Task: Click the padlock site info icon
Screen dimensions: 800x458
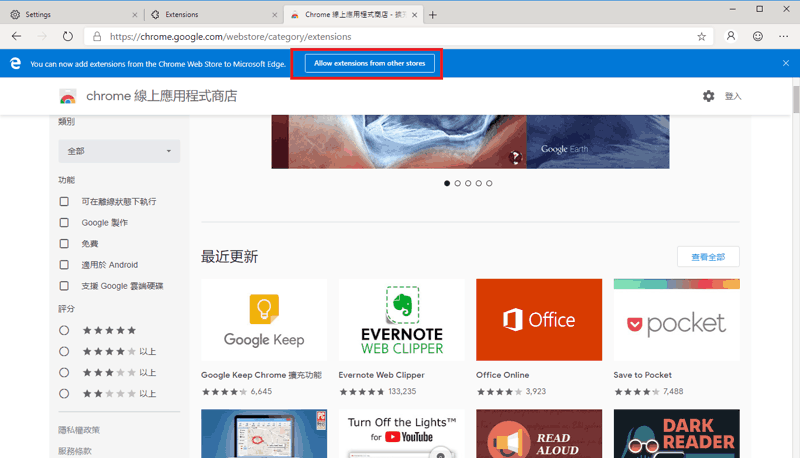Action: click(x=97, y=36)
